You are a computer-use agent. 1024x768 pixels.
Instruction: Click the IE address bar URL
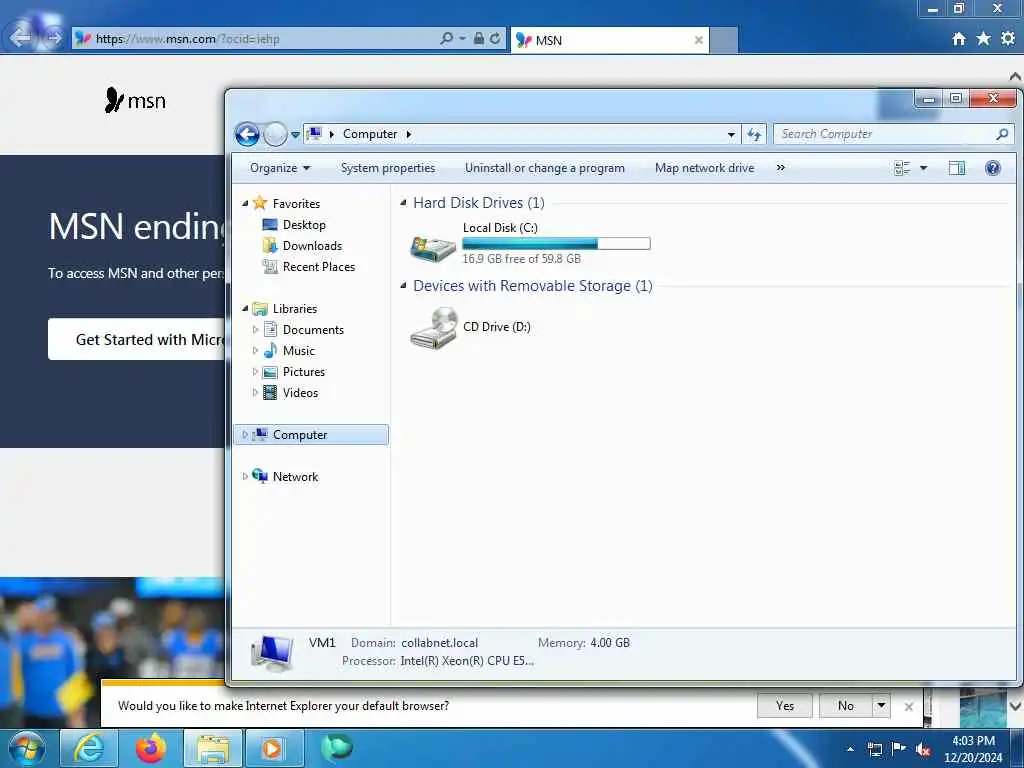[x=188, y=39]
